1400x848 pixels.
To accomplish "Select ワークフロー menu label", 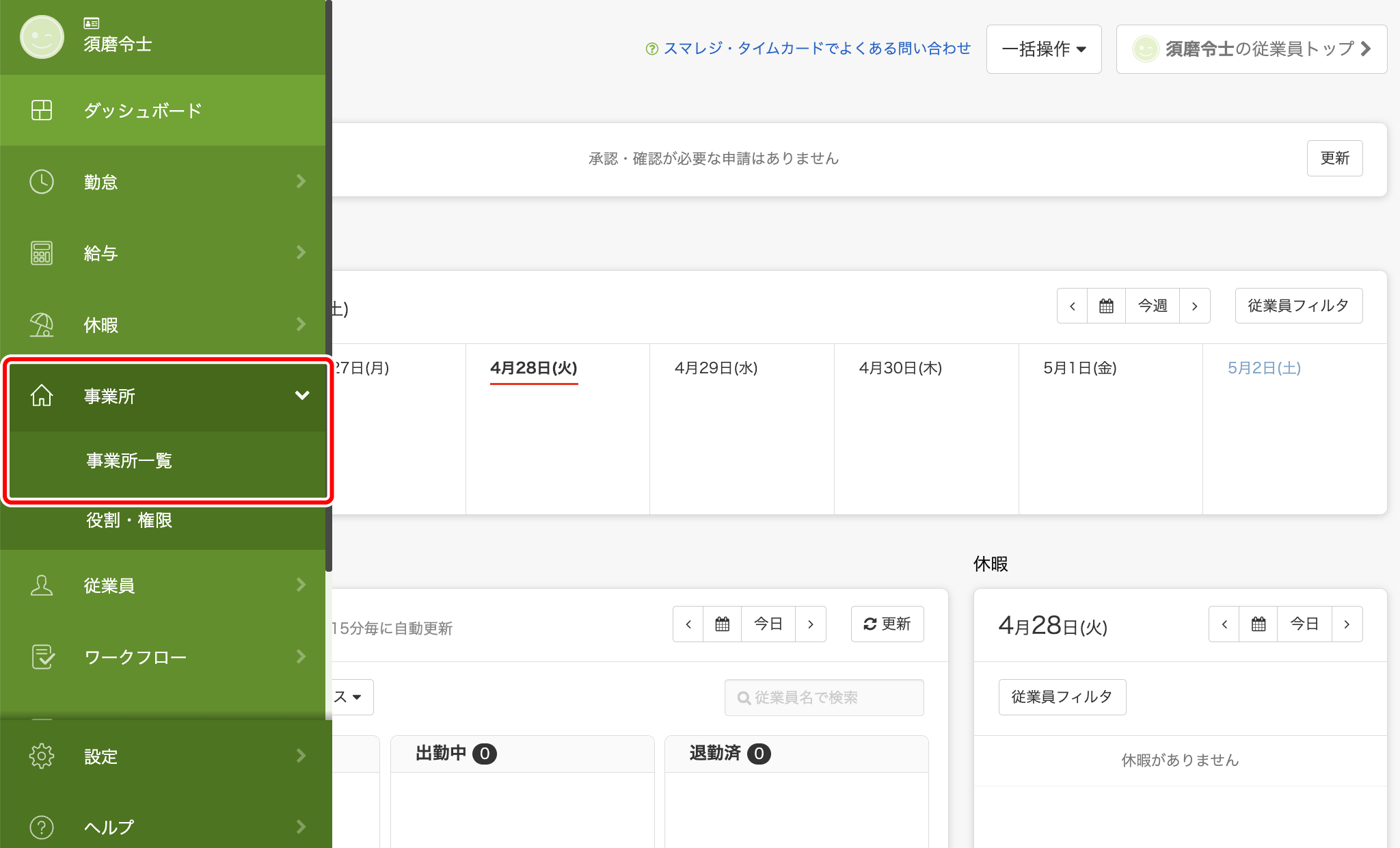I will (x=135, y=657).
